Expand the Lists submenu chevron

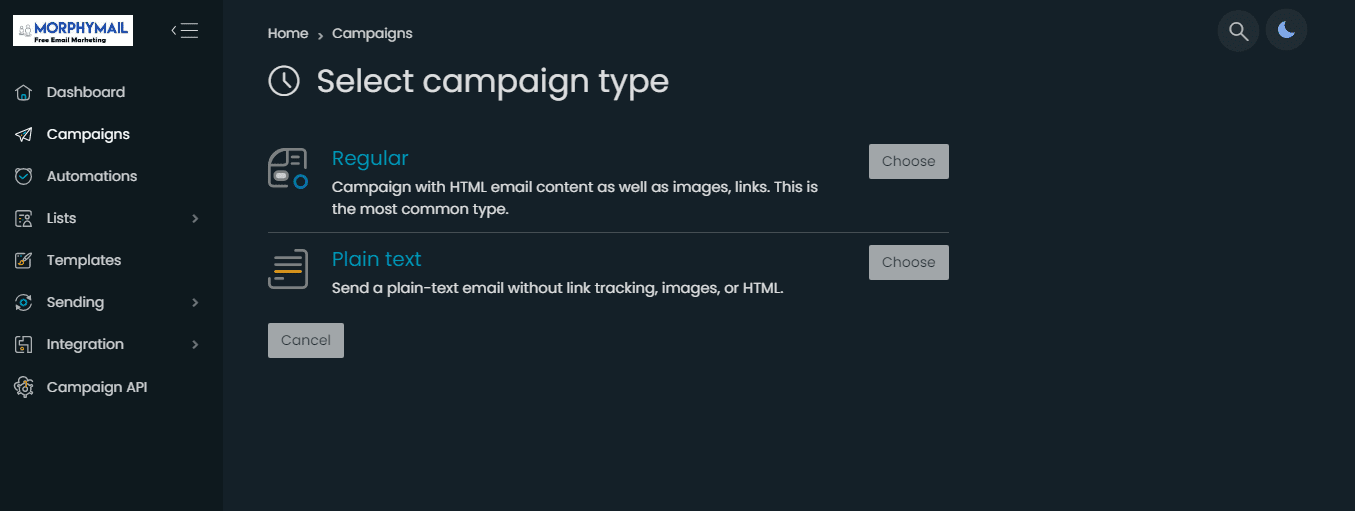point(195,218)
